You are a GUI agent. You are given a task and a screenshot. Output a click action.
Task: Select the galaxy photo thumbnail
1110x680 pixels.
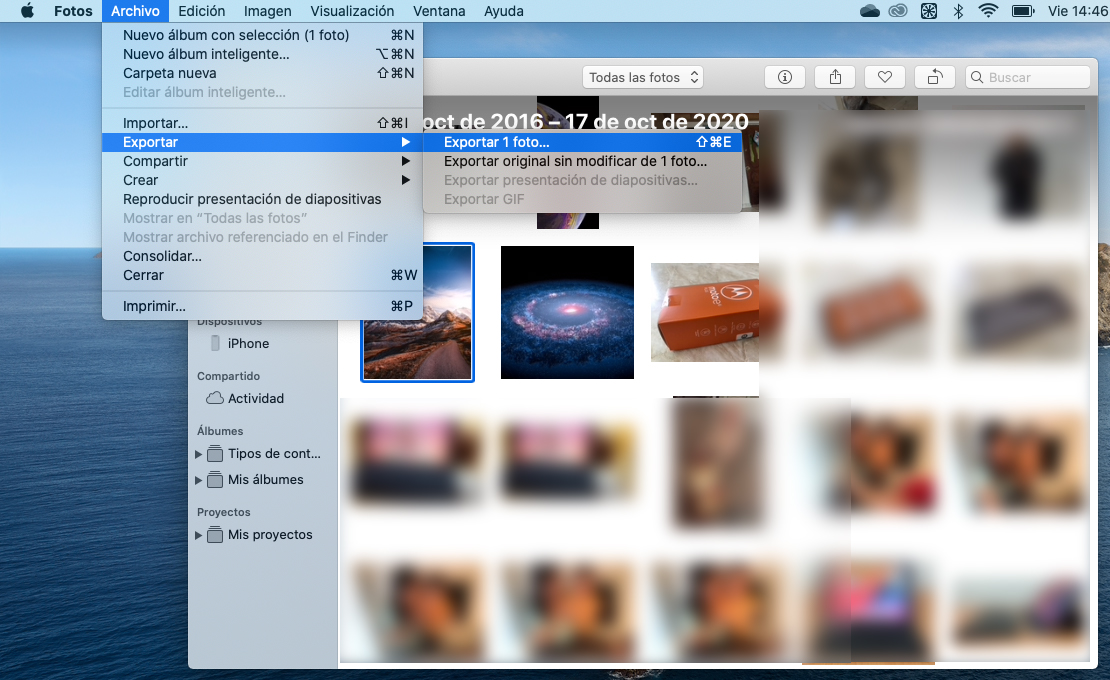567,312
